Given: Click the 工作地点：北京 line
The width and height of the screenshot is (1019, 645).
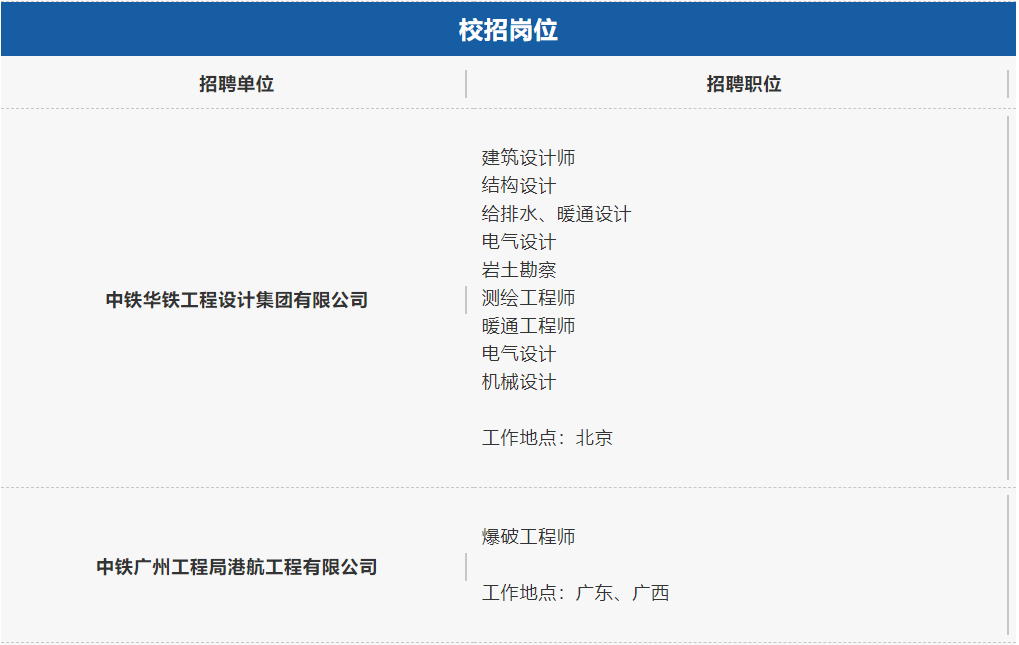Looking at the screenshot, I should (547, 438).
